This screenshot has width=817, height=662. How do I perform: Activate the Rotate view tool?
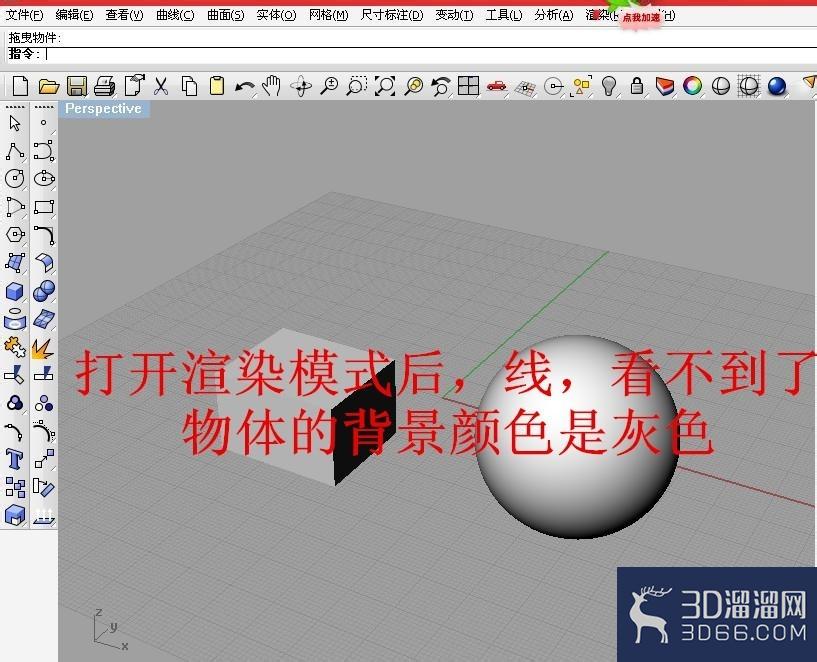coord(301,85)
